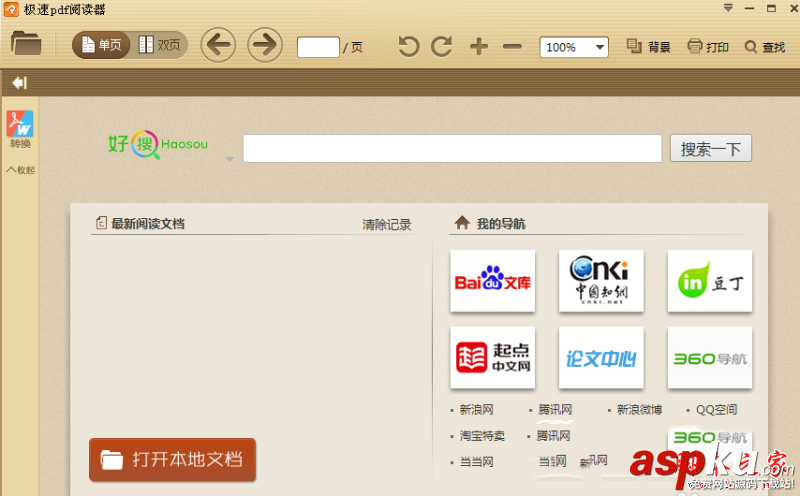Click the Haosou logo
The image size is (800, 496).
[158, 144]
